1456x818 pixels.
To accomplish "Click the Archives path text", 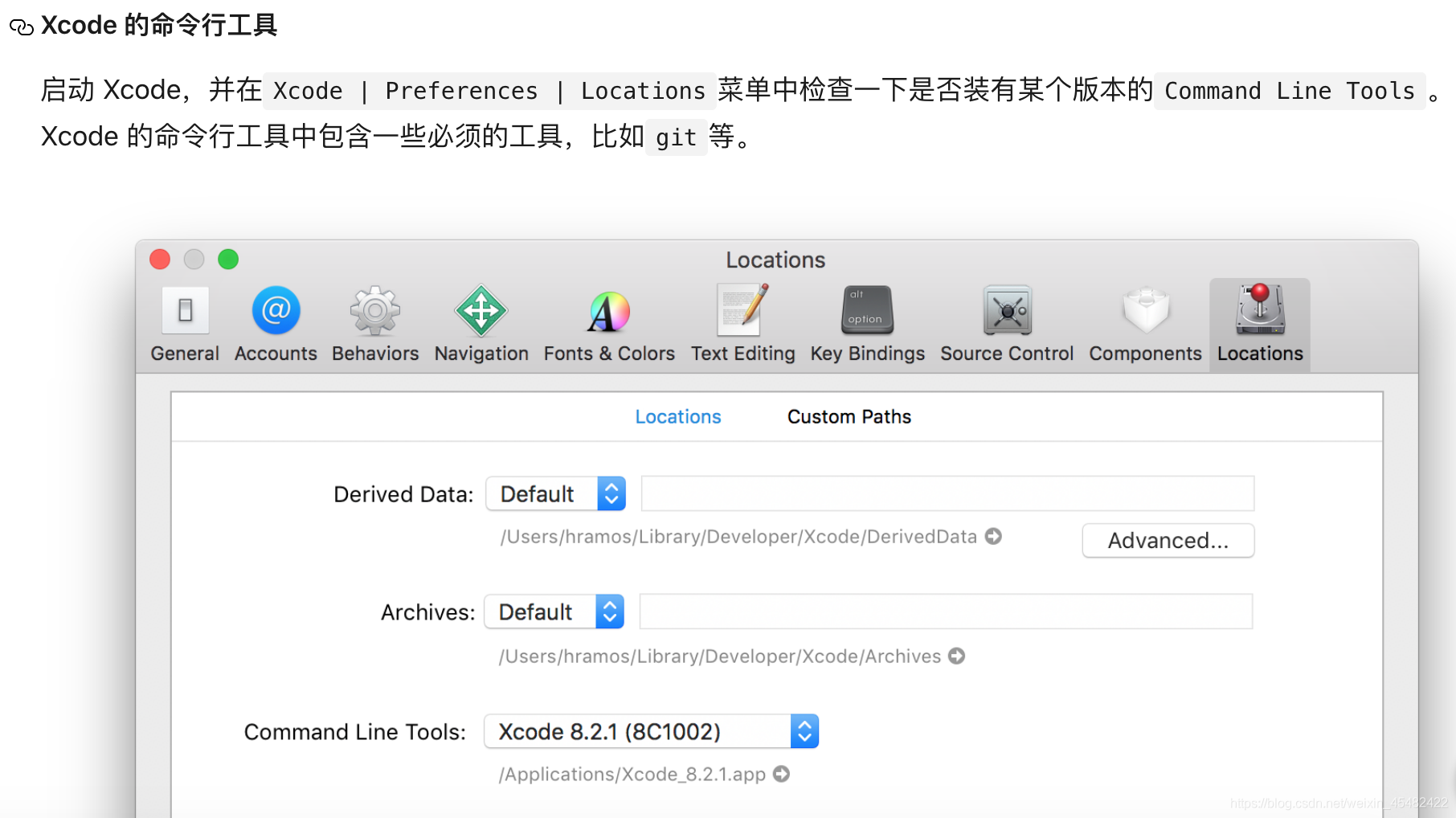I will [x=720, y=656].
